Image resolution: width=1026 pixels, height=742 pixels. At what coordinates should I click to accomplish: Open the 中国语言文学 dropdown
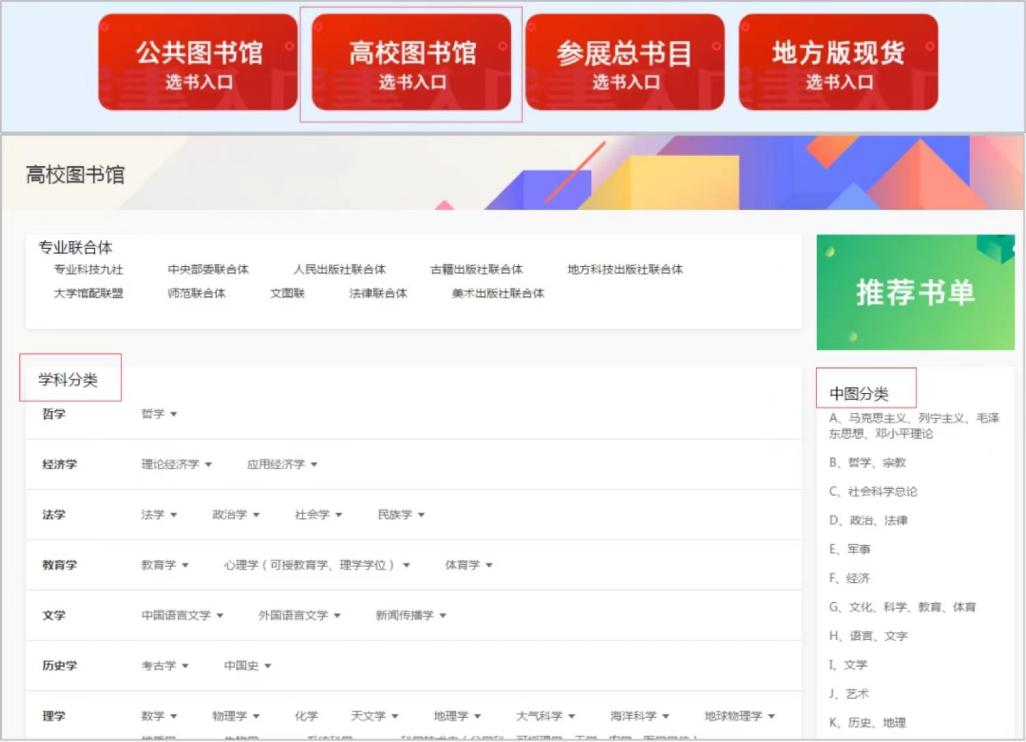(x=182, y=616)
